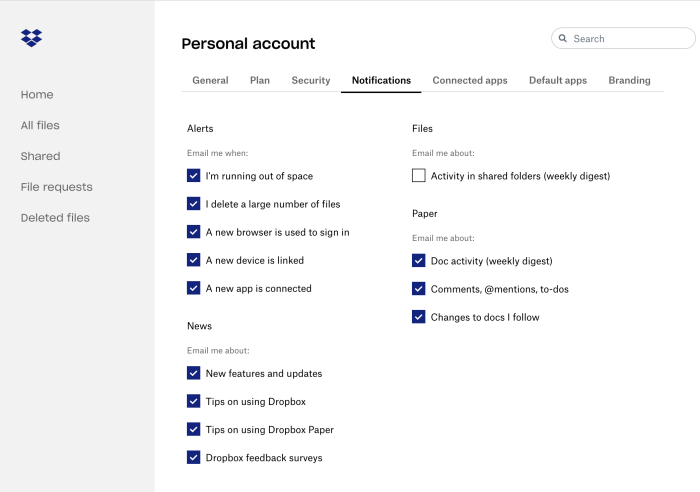Select the Notifications tab
Viewport: 700px width, 492px height.
(381, 80)
